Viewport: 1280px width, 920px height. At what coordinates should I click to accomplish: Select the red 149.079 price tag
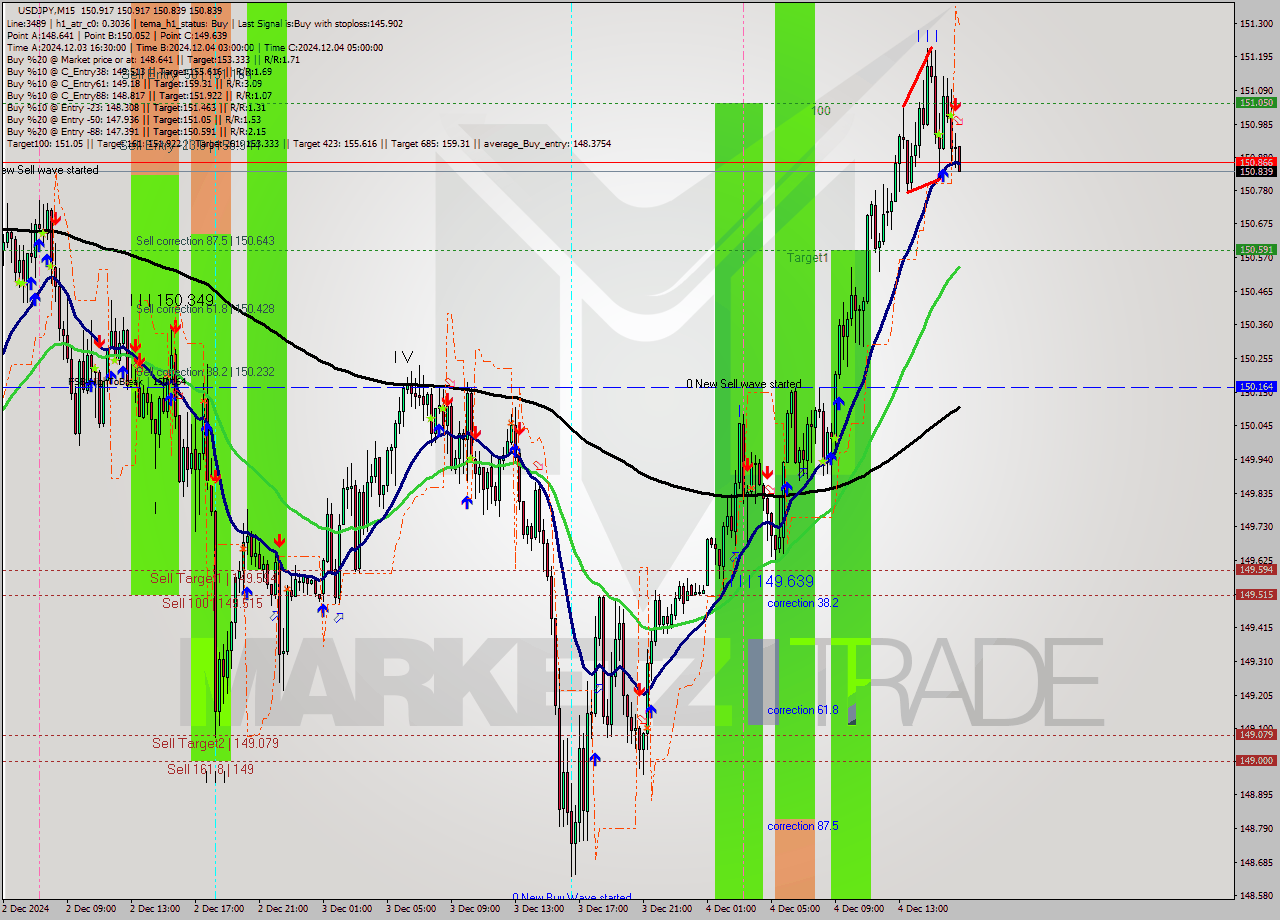click(1256, 734)
